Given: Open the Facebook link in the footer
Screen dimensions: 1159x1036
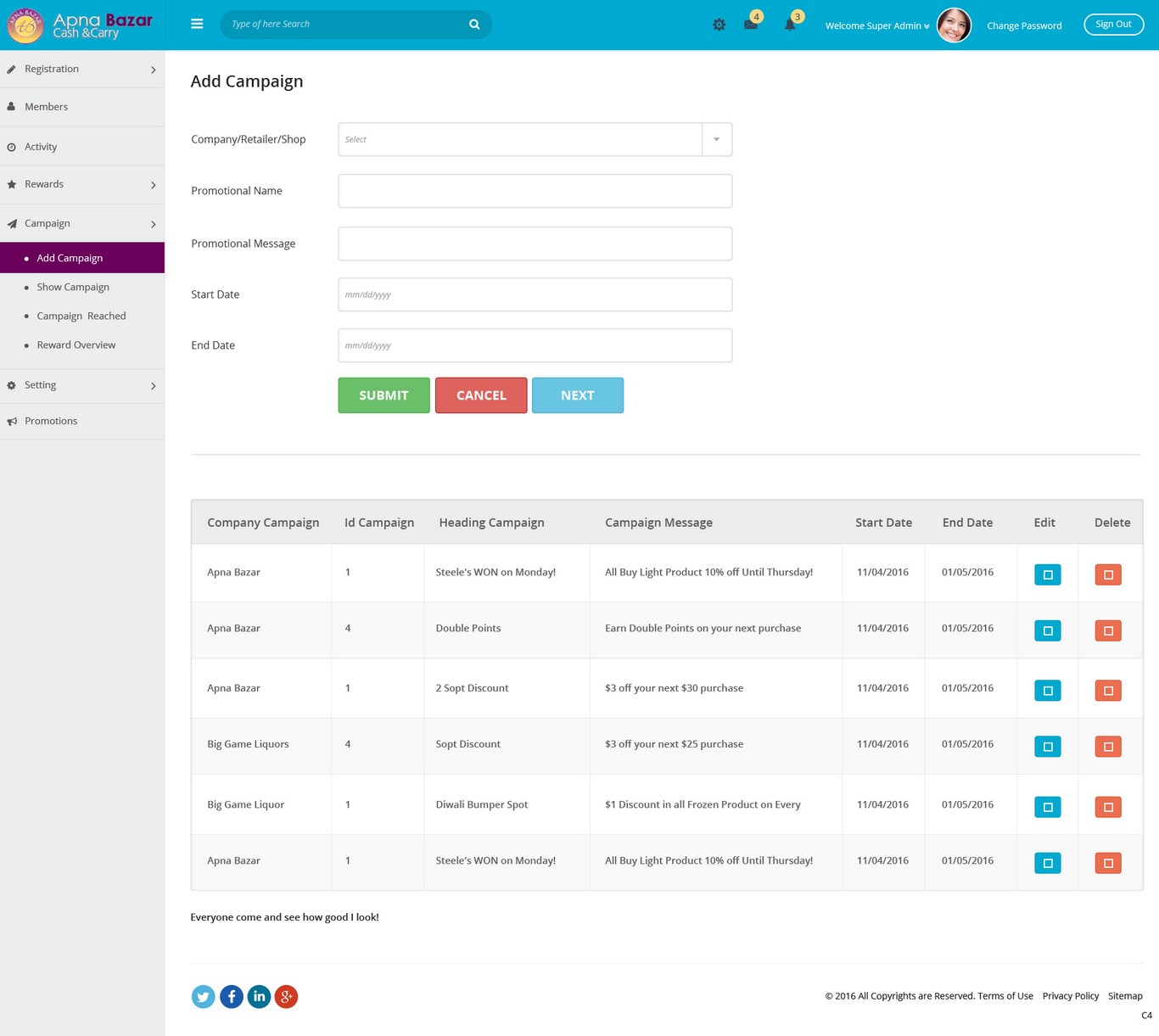Looking at the screenshot, I should click(232, 997).
